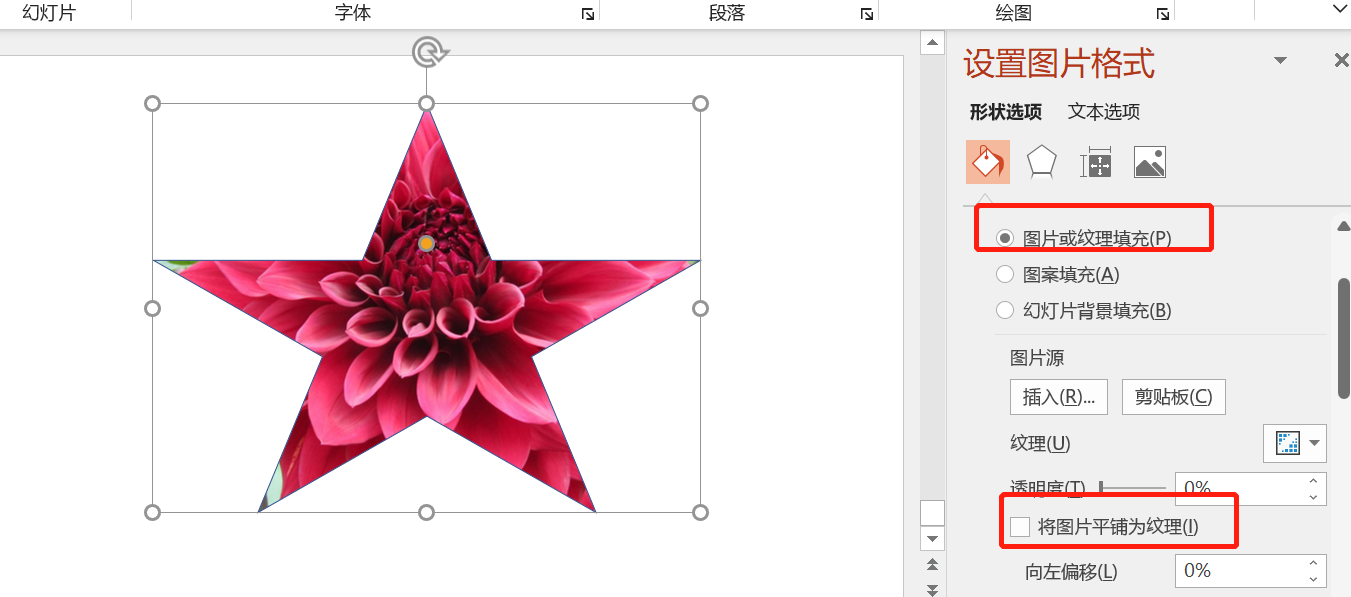Screen dimensions: 1351x597
Task: Click the right-middle resize handle
Action: tap(700, 308)
